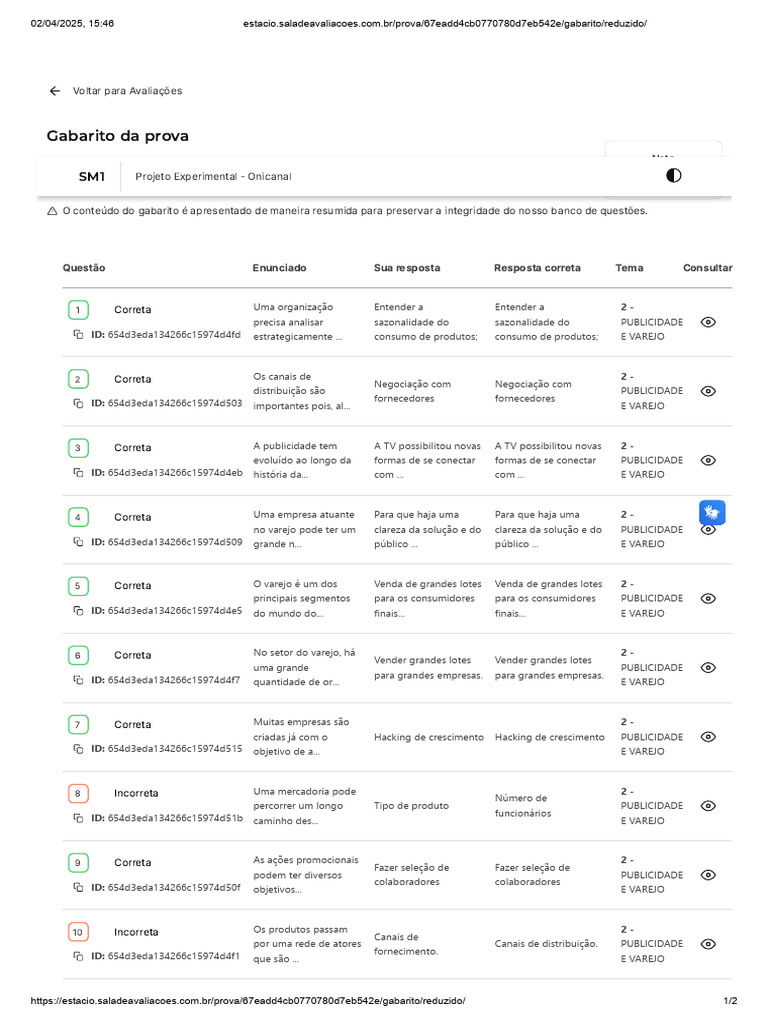
Task: Select the question number 10 badge
Action: coord(78,932)
